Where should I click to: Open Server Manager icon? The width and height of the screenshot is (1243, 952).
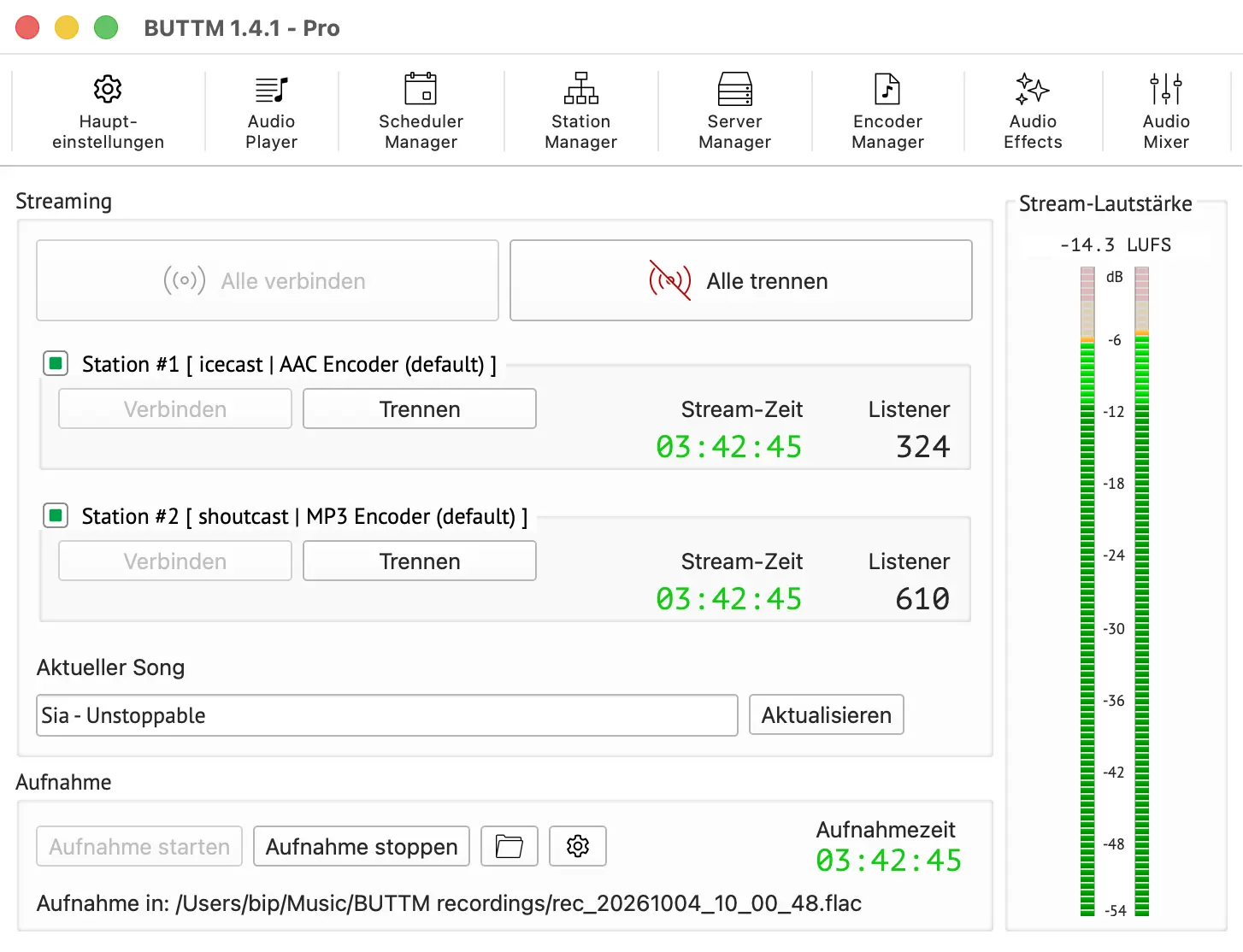735,89
